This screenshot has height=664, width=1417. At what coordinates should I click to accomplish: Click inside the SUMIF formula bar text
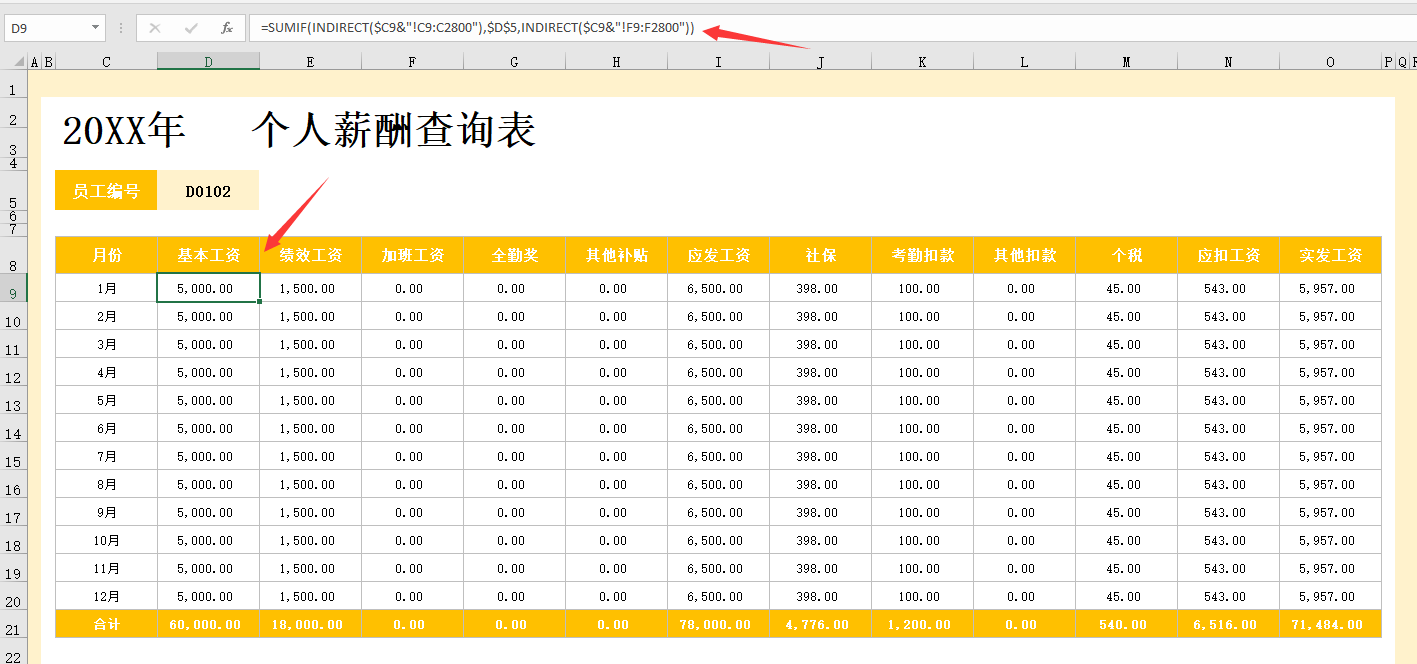477,28
